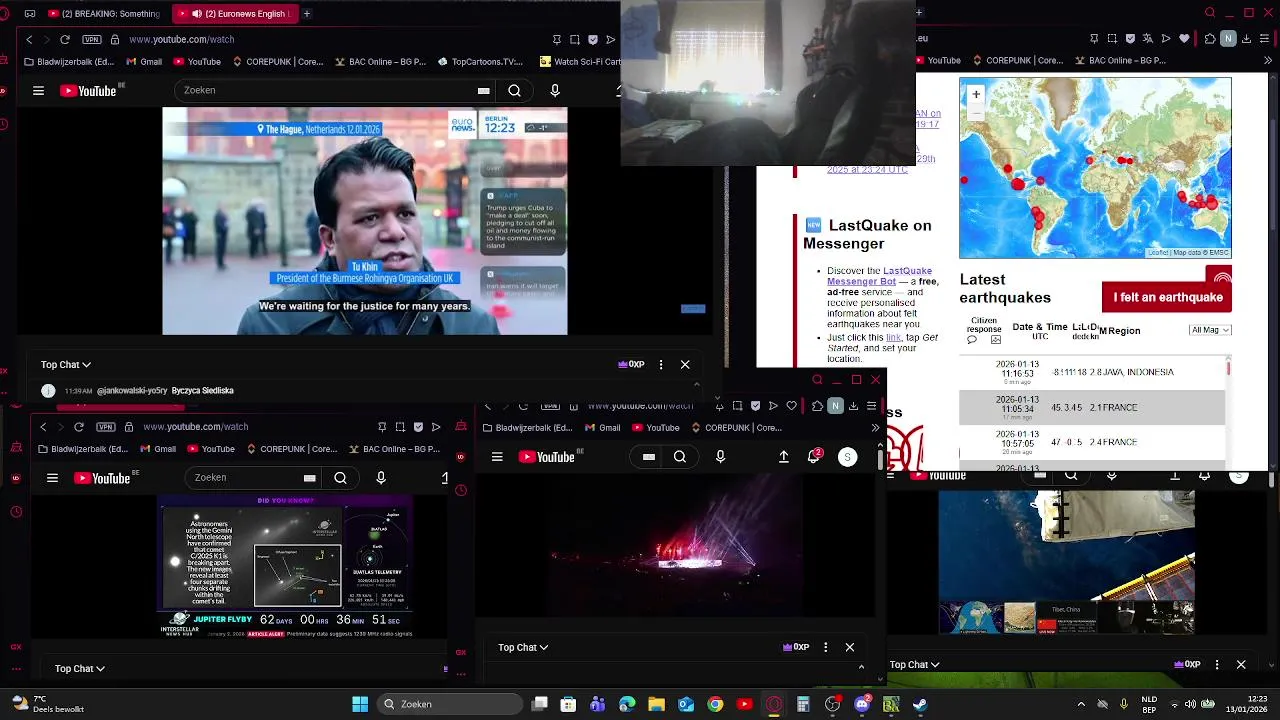This screenshot has width=1280, height=720.
Task: Follow the LastQuake Messenger Bot link
Action: click(x=879, y=276)
